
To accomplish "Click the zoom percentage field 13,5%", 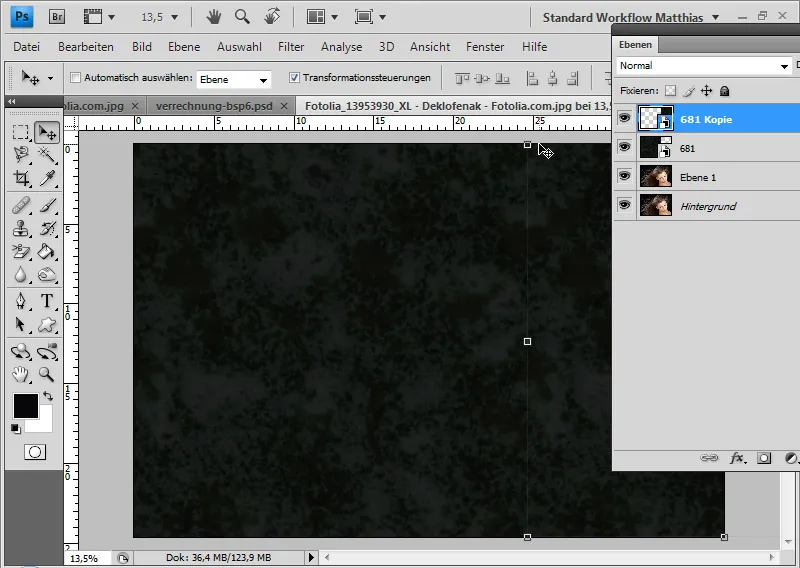I will 84,558.
